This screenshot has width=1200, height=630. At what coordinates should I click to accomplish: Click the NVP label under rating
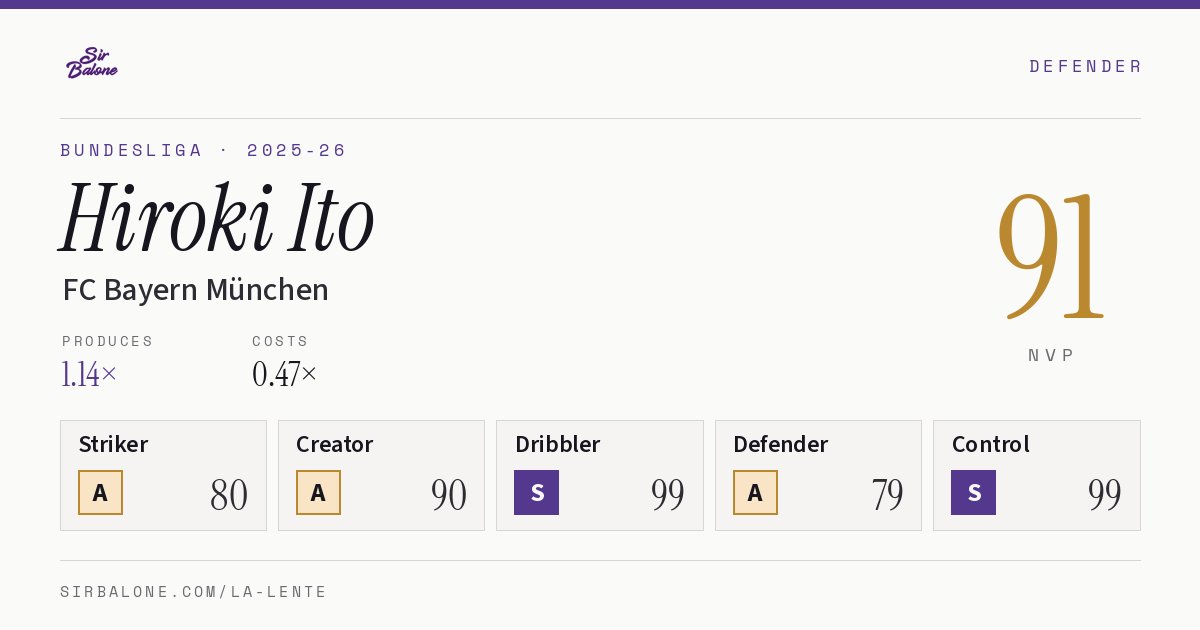[1051, 355]
